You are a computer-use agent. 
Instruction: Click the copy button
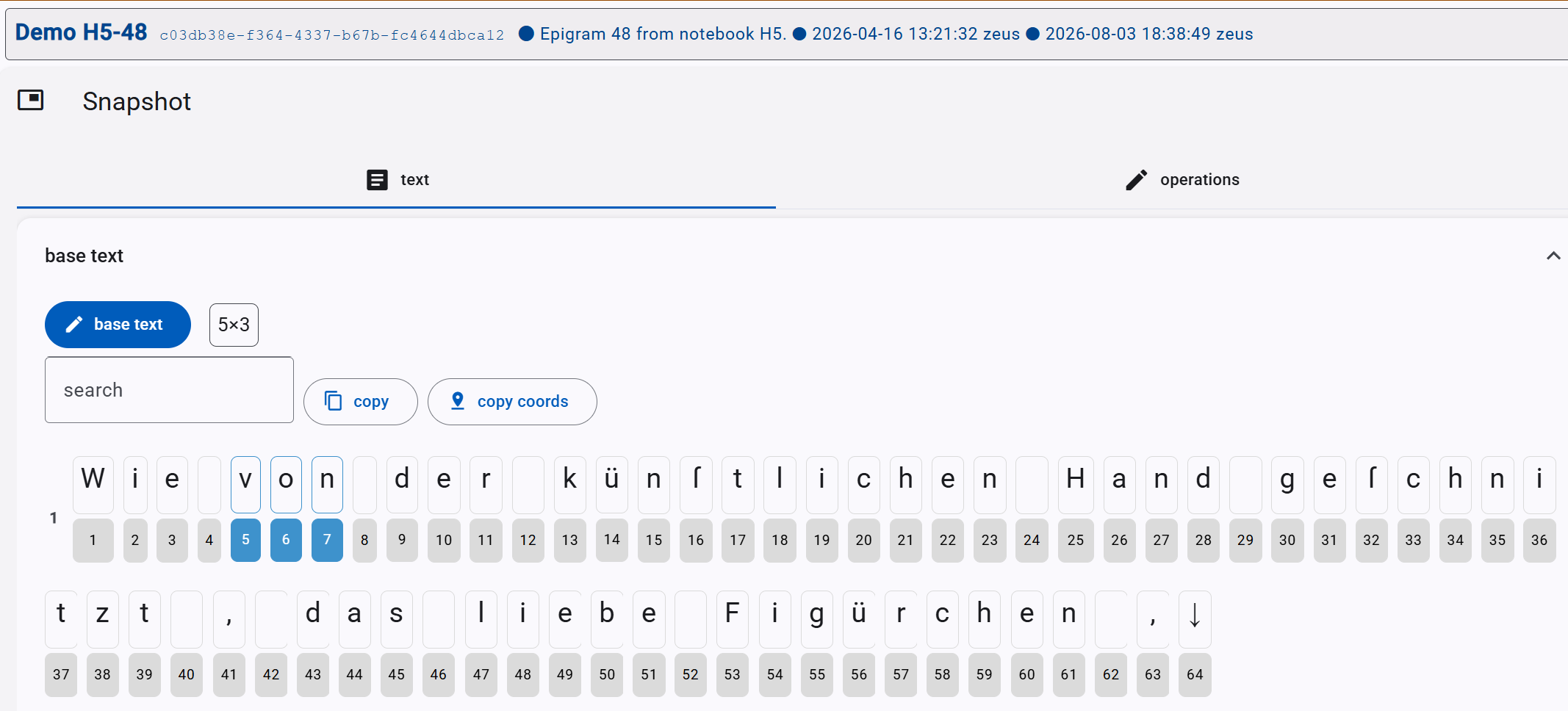pyautogui.click(x=360, y=402)
